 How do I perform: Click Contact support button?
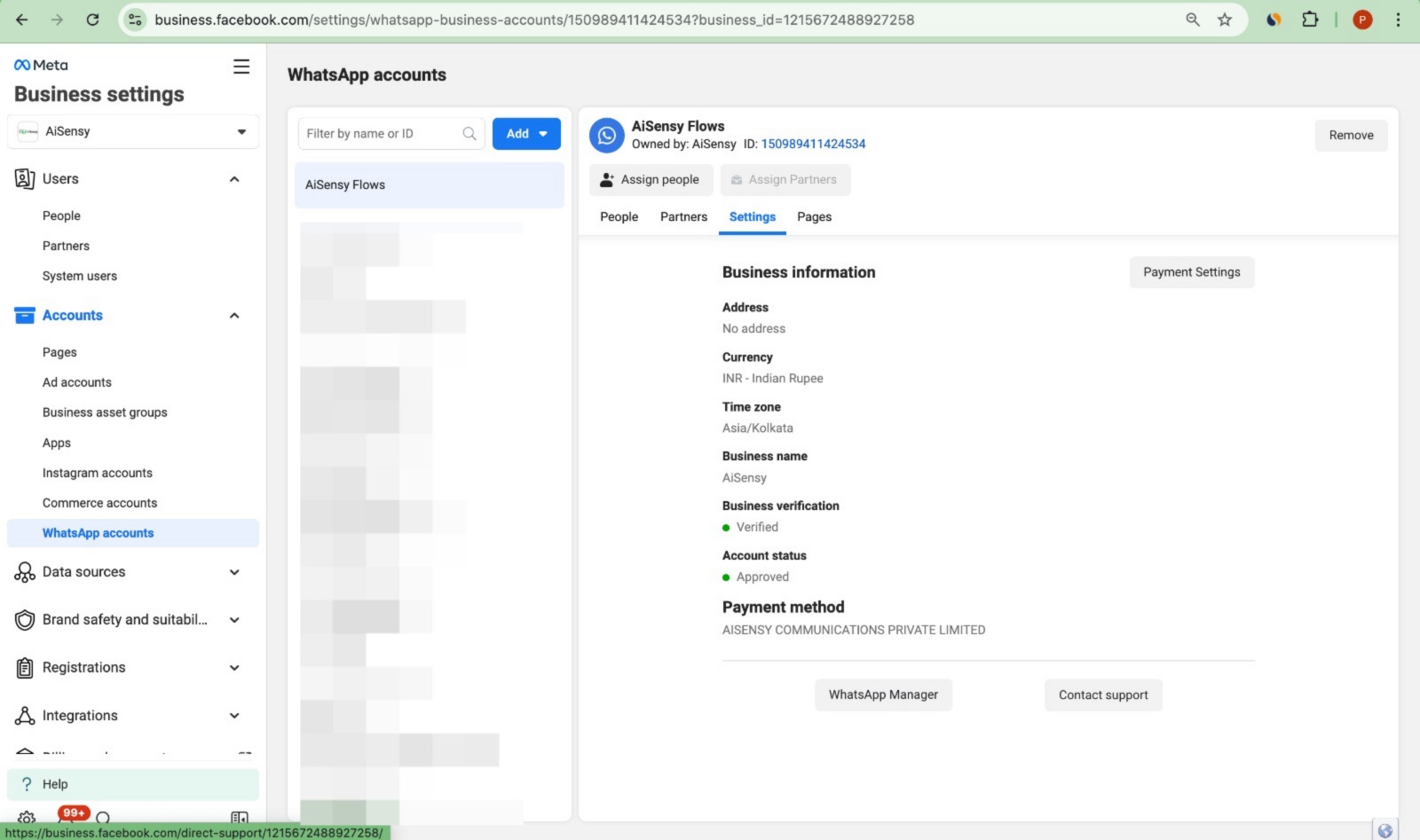pos(1103,695)
